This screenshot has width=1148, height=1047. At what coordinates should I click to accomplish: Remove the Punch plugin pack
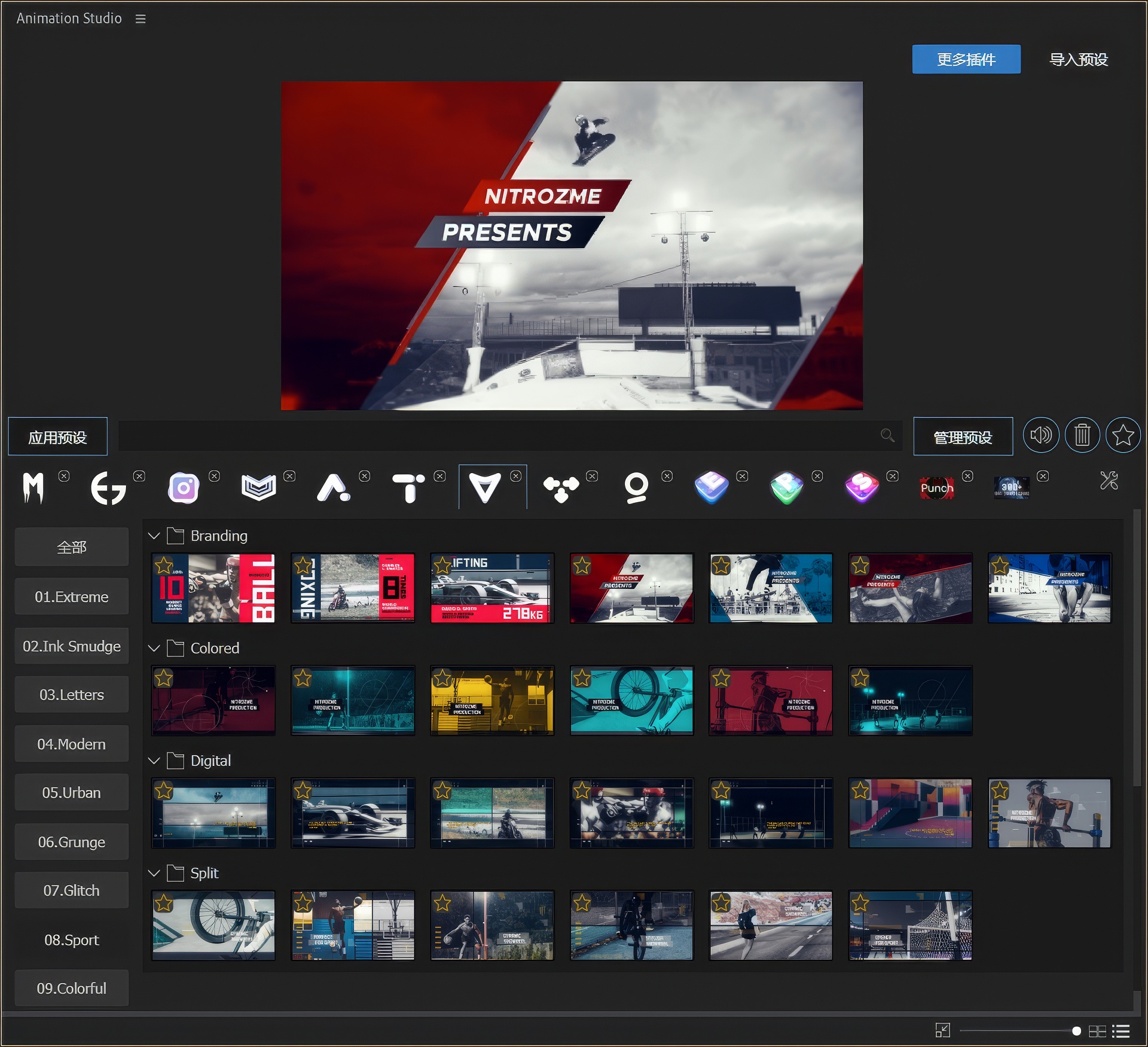(968, 476)
